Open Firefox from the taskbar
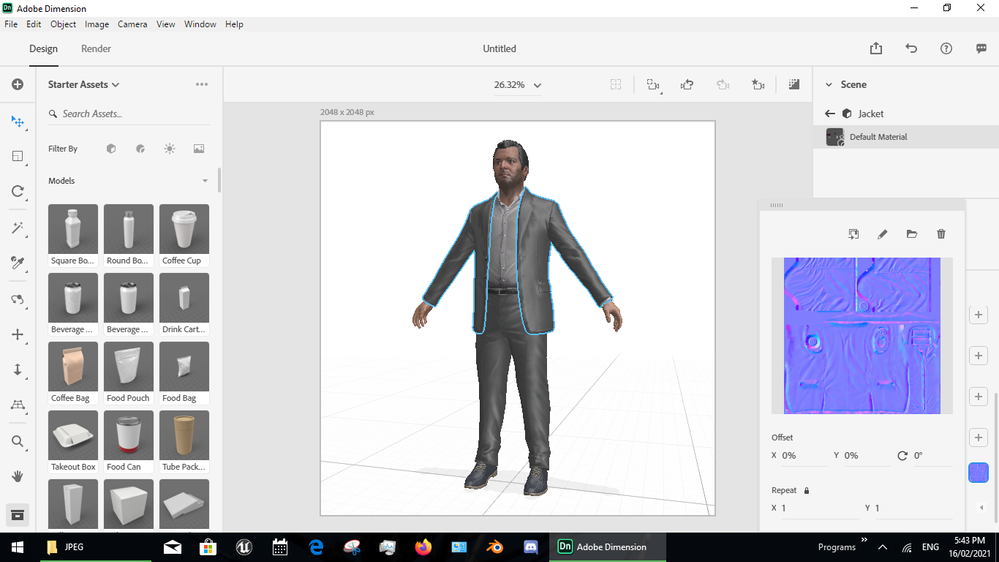This screenshot has height=562, width=999. (x=423, y=547)
